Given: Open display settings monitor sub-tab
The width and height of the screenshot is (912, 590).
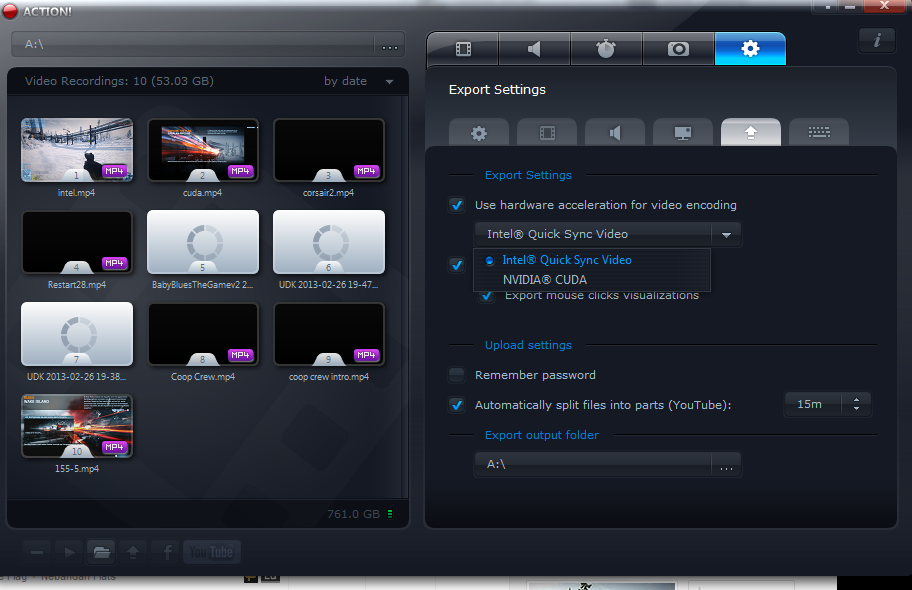Looking at the screenshot, I should pyautogui.click(x=683, y=133).
